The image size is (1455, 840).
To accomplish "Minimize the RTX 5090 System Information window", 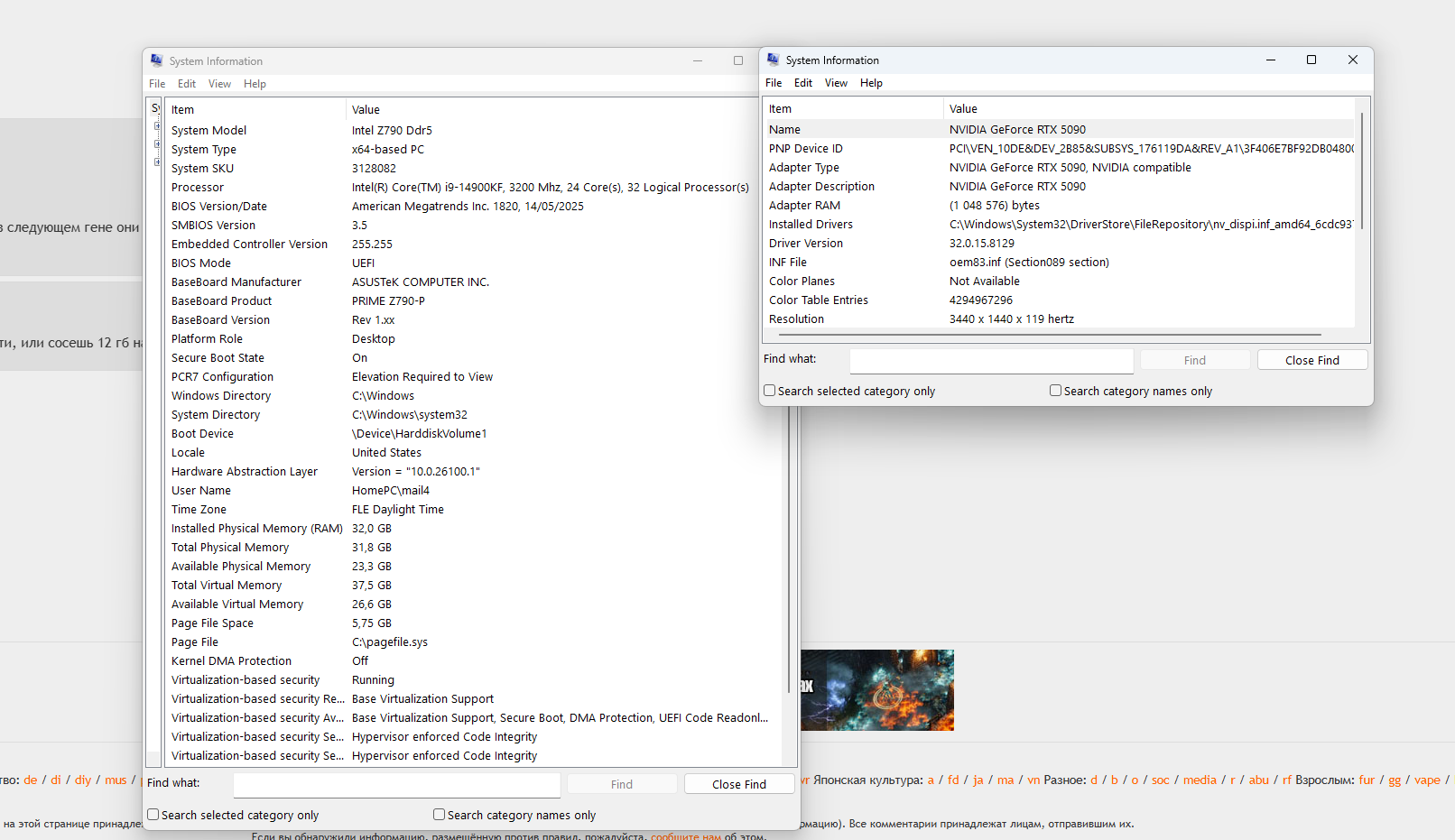I will click(x=1270, y=60).
